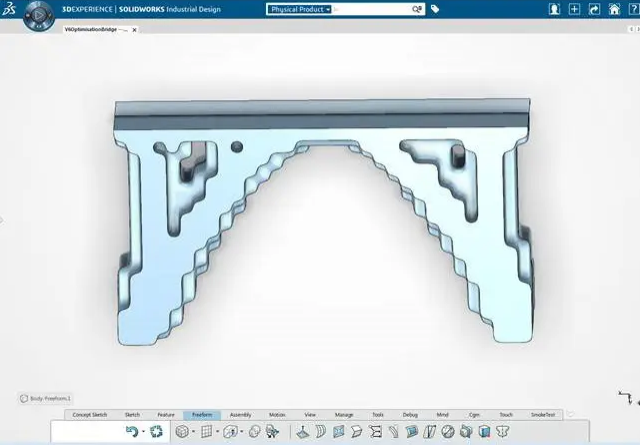This screenshot has height=445, width=641.
Task: Click the grid plane icon in toolbar
Action: click(207, 431)
